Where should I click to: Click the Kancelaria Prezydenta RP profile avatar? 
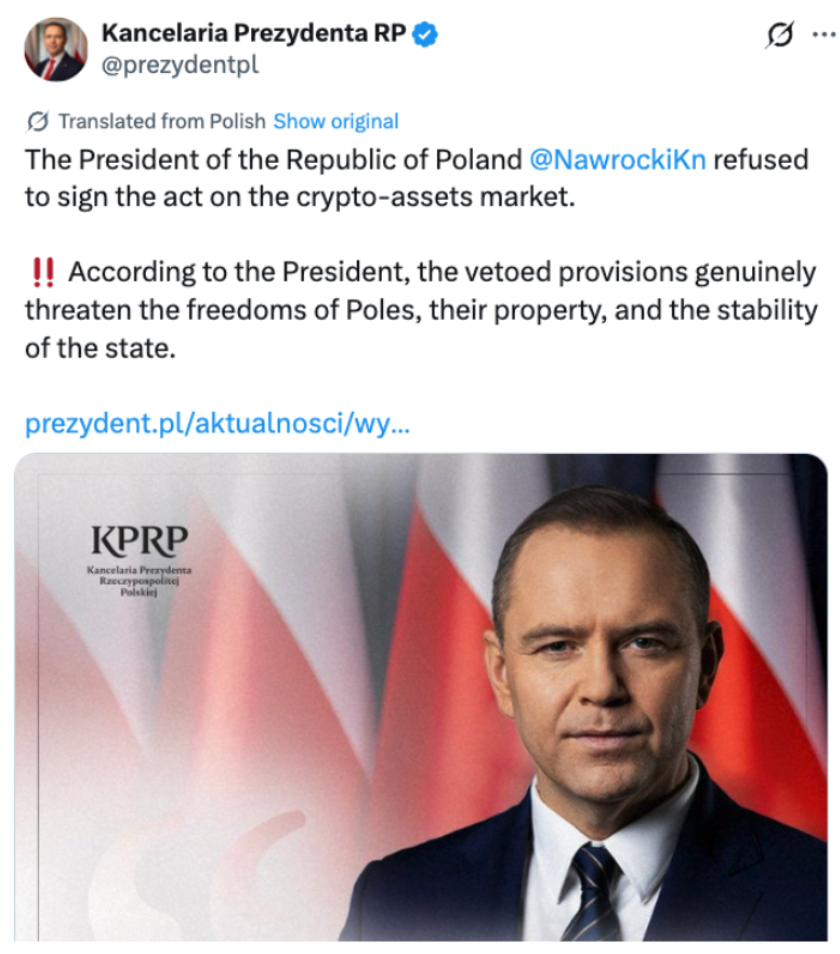click(56, 49)
